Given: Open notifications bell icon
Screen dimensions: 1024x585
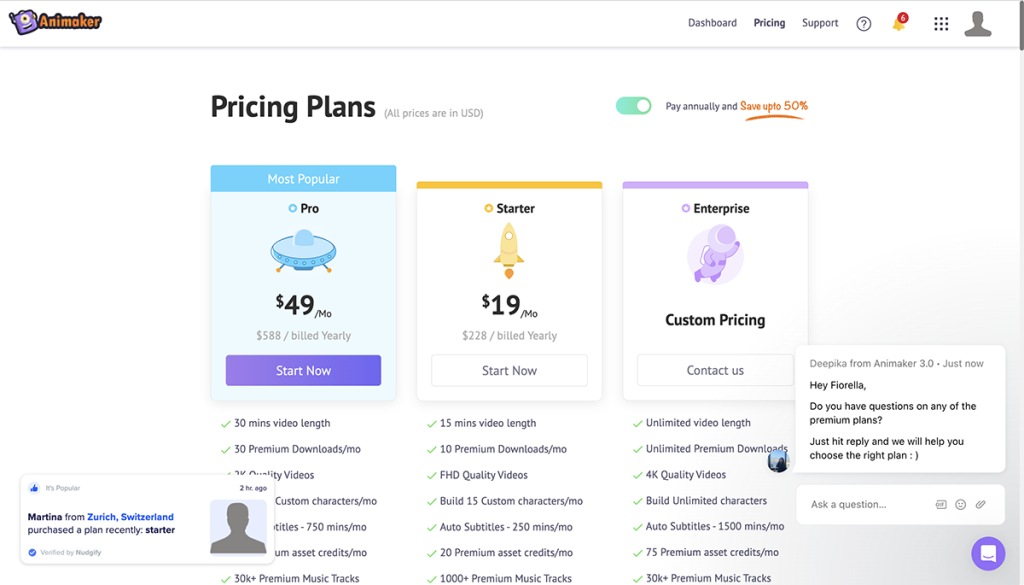Looking at the screenshot, I should pos(898,24).
